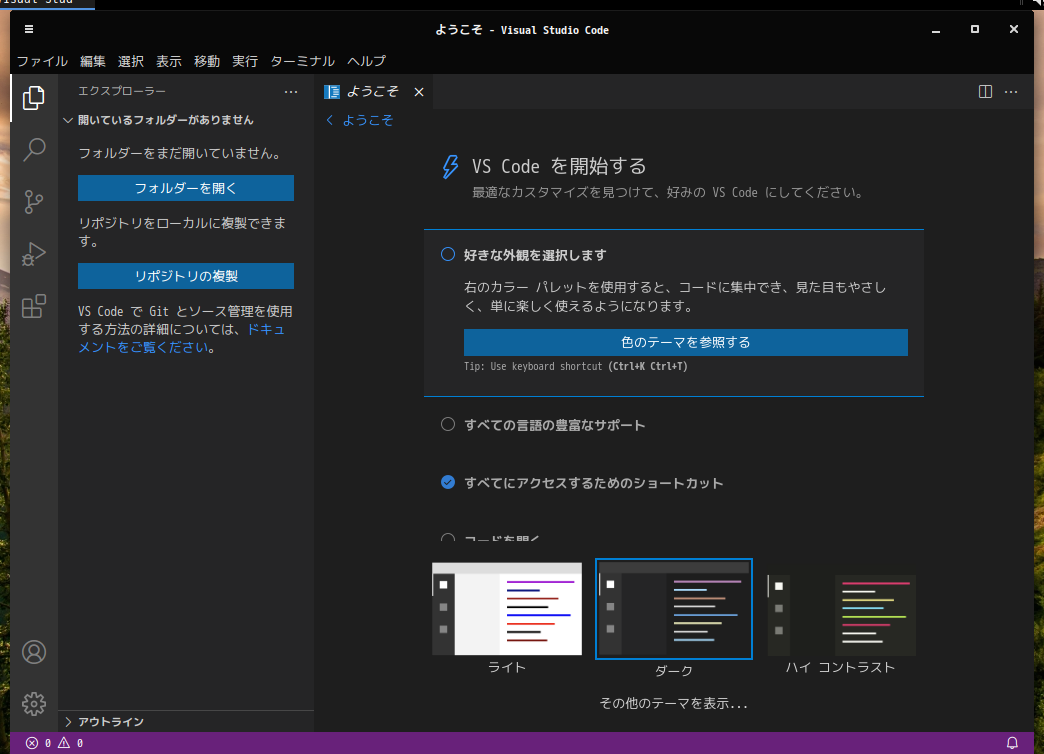The height and width of the screenshot is (754, 1044).
Task: Click the エクスプローラー panel title
Action: tap(122, 91)
